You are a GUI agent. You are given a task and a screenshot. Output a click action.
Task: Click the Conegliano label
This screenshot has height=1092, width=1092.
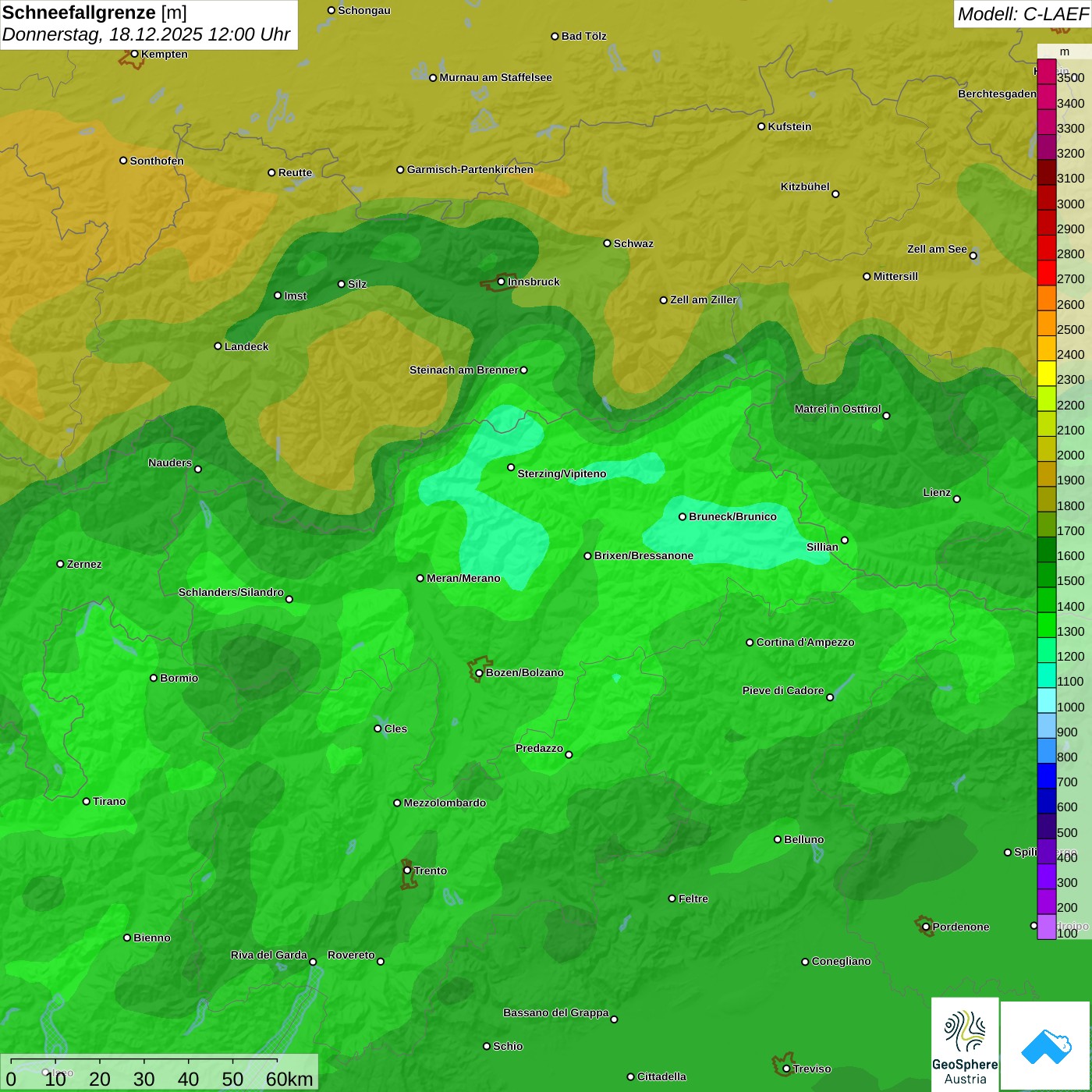[x=841, y=961]
